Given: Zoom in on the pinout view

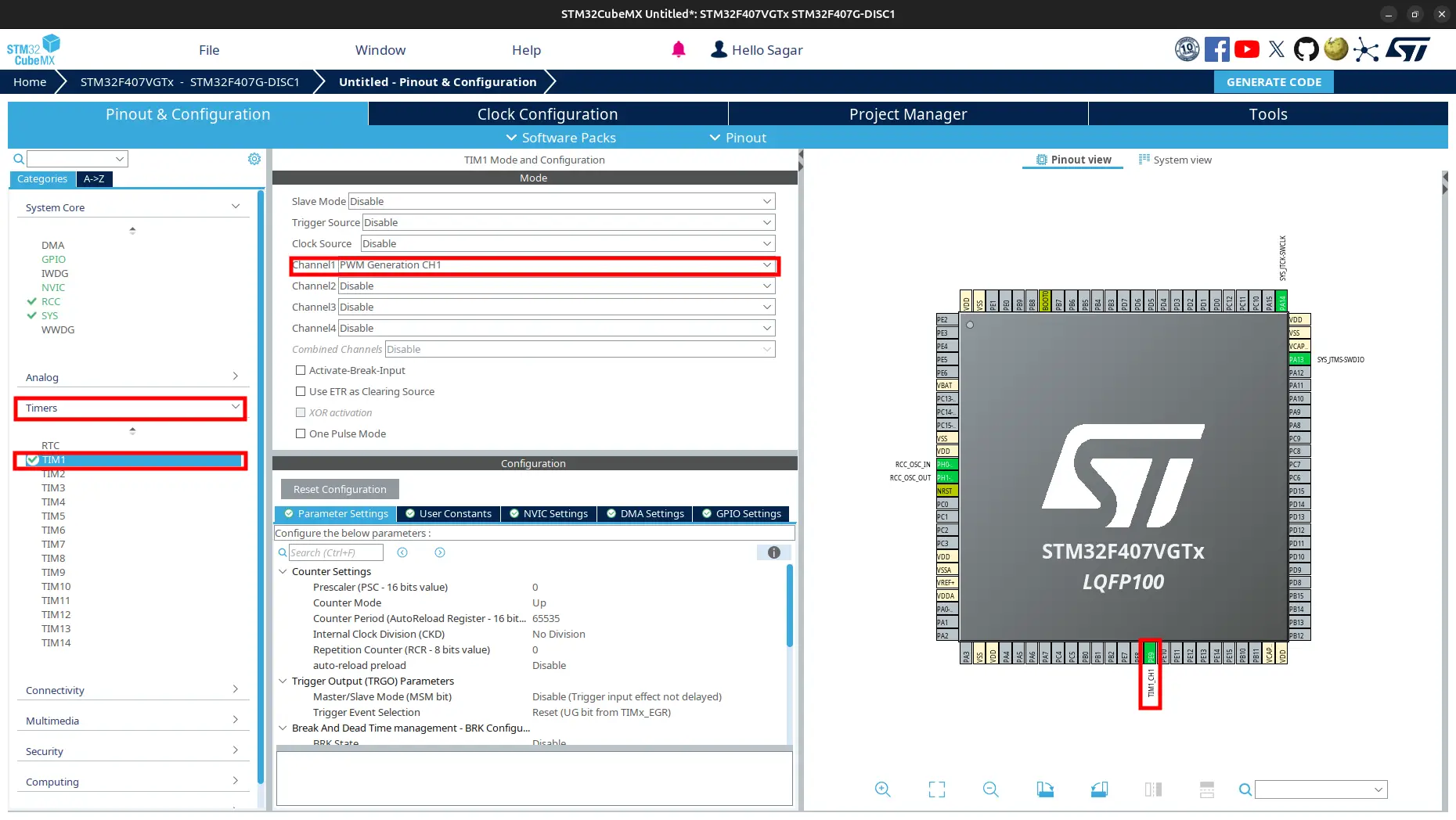Looking at the screenshot, I should (882, 789).
